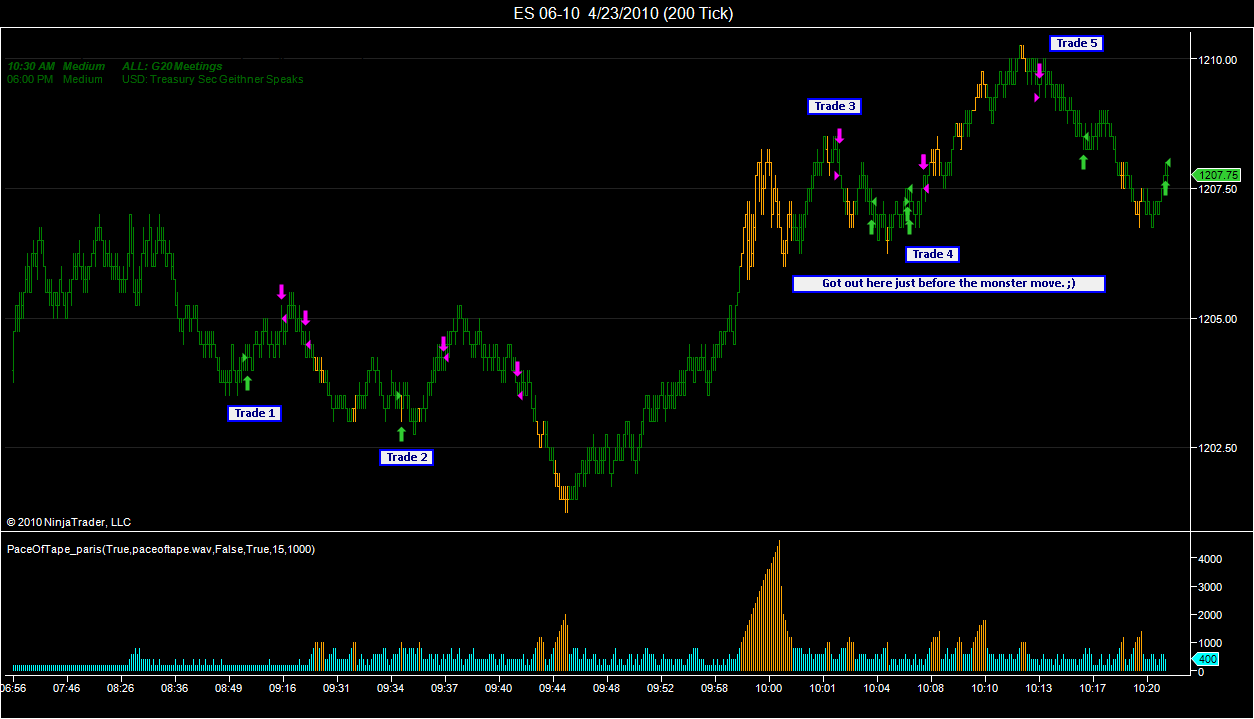Click the 10:13 time axis label
Viewport: 1254px width, 719px height.
1039,688
